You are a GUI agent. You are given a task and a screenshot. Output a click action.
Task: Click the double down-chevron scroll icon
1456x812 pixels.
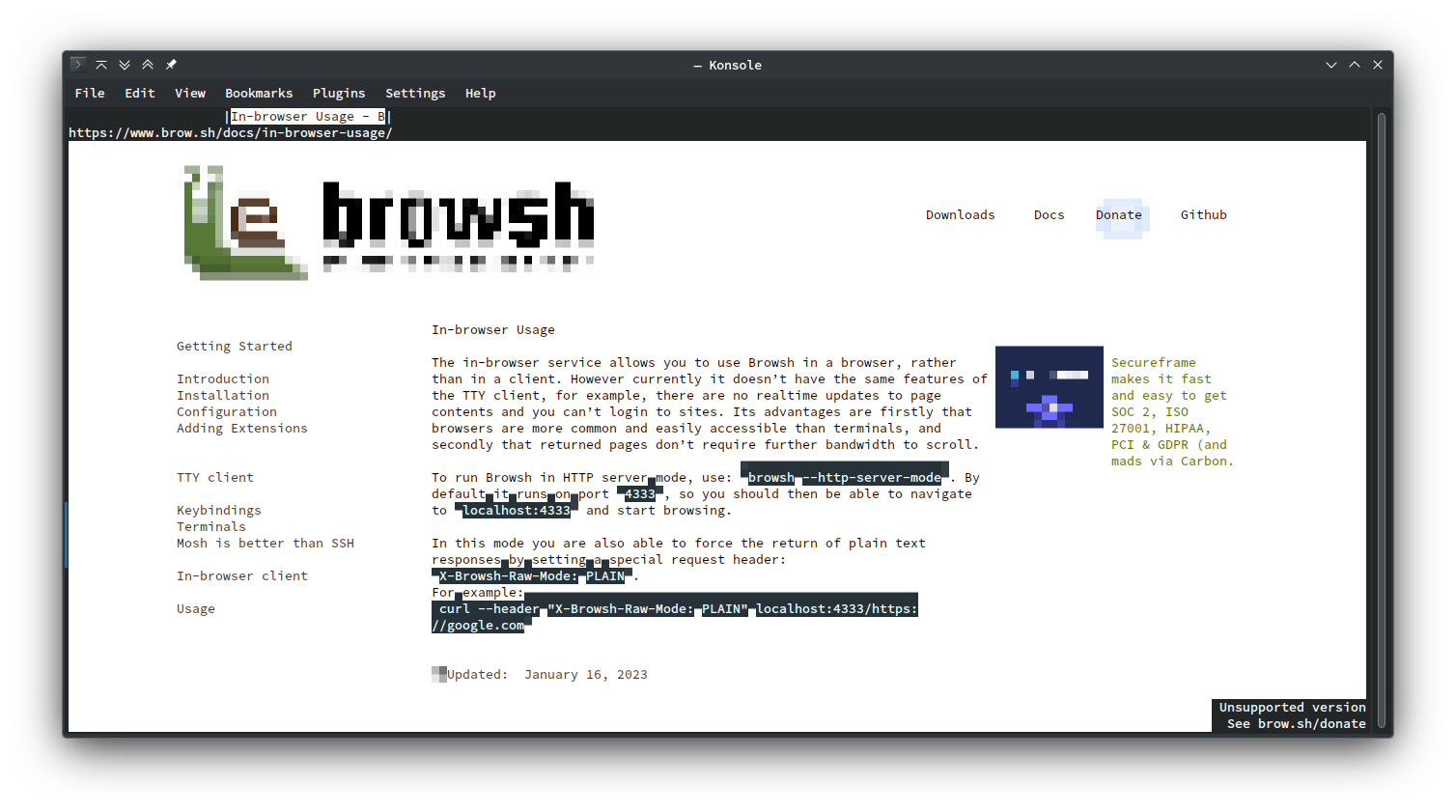click(x=125, y=64)
